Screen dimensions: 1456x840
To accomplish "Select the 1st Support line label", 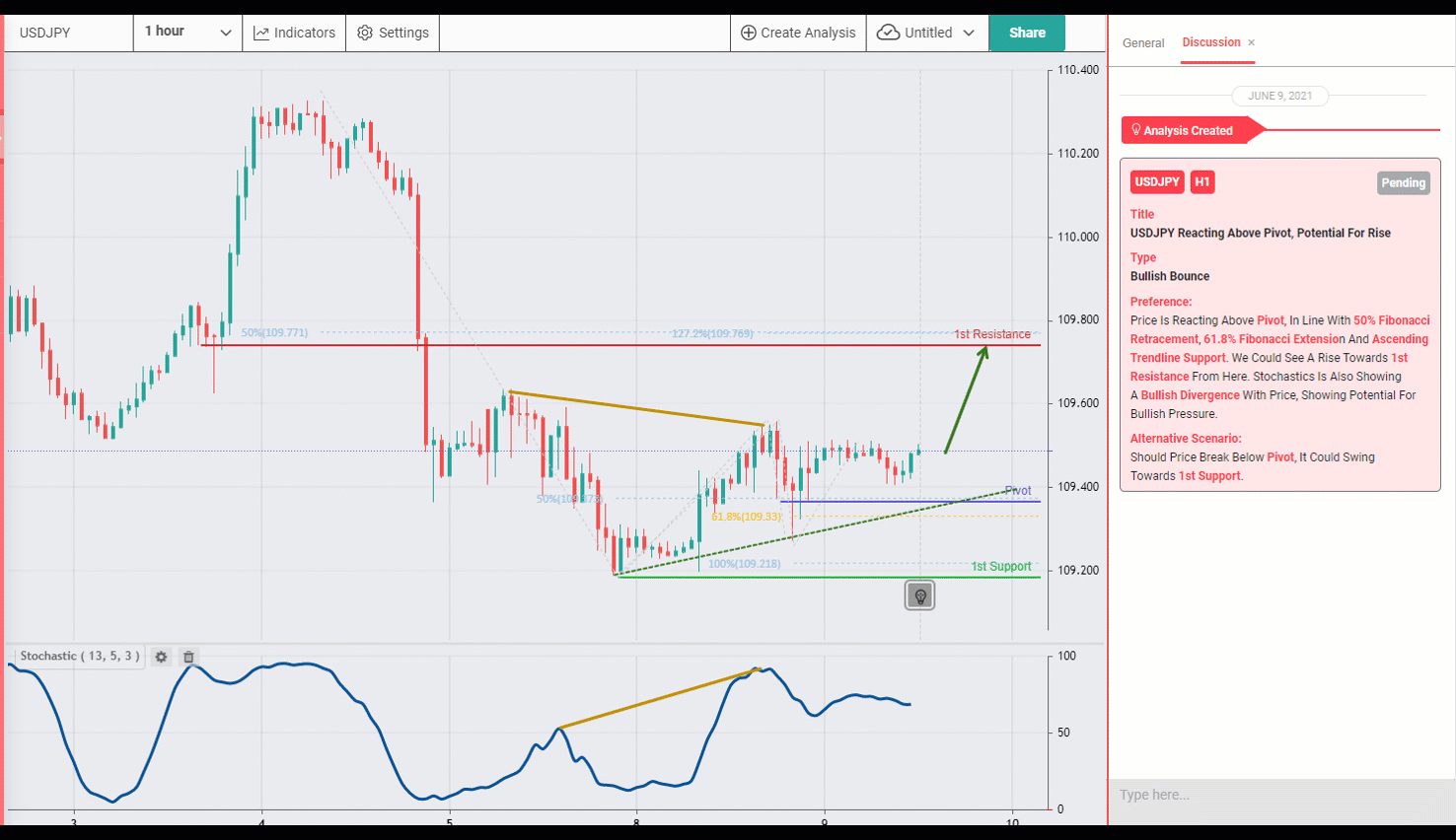I will pyautogui.click(x=1001, y=566).
